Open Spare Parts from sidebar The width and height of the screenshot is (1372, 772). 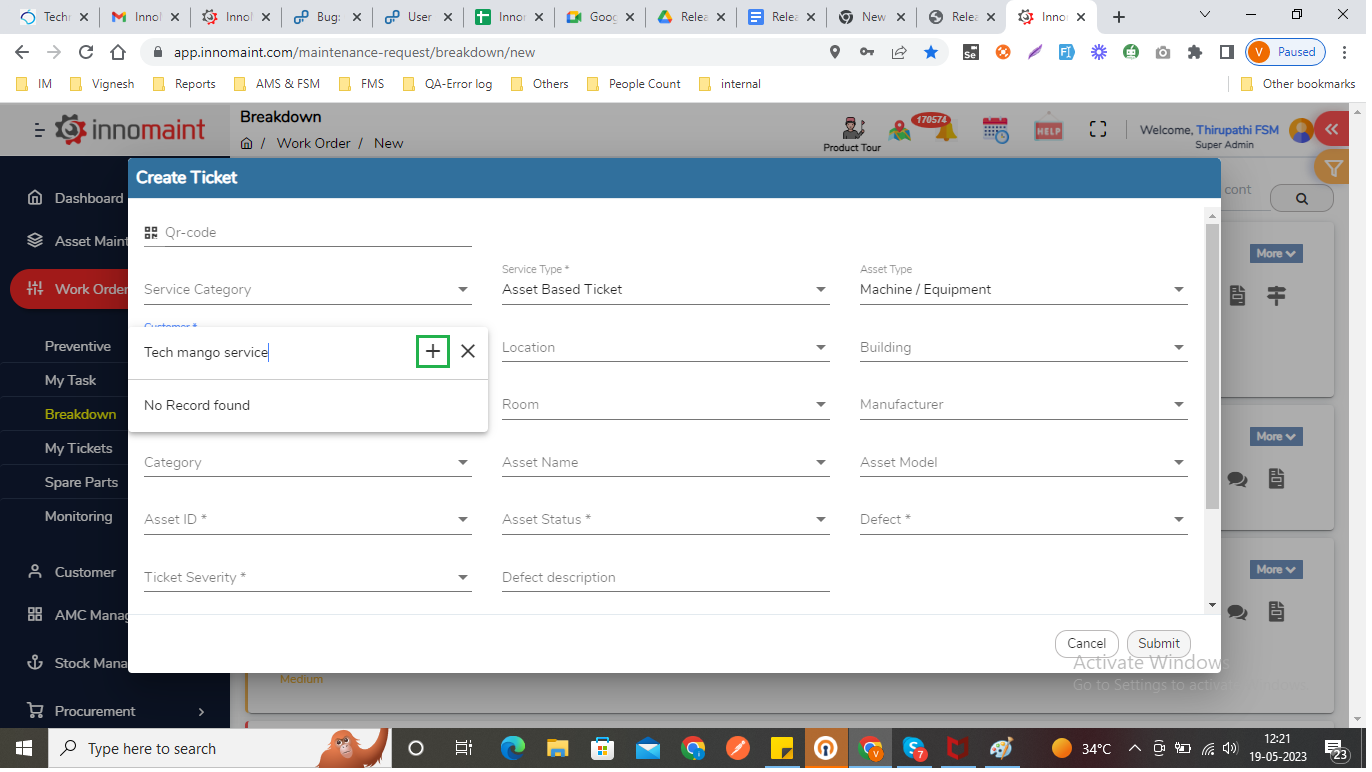pyautogui.click(x=81, y=482)
